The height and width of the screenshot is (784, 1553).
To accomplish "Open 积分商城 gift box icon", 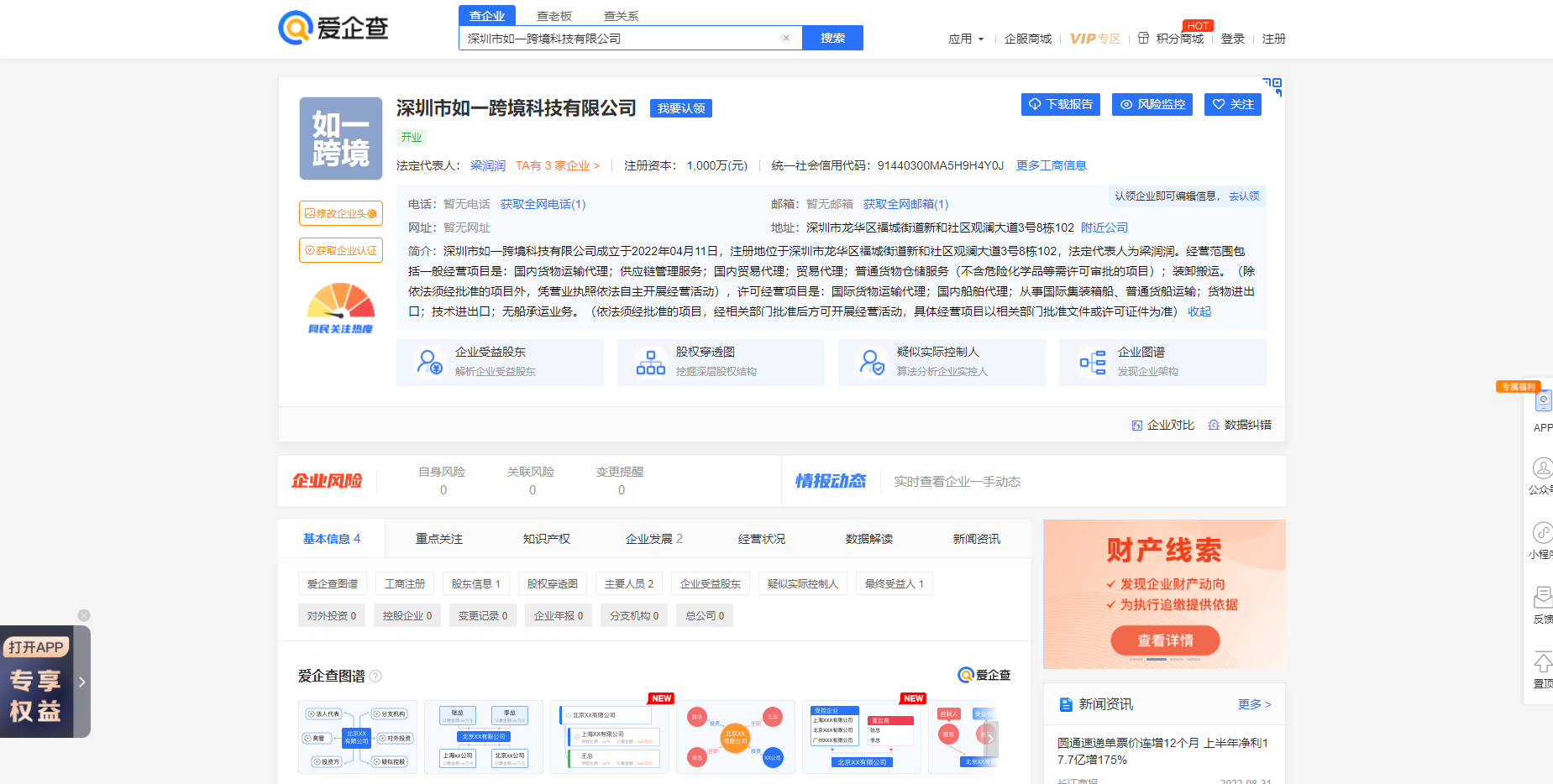I will coord(1143,38).
